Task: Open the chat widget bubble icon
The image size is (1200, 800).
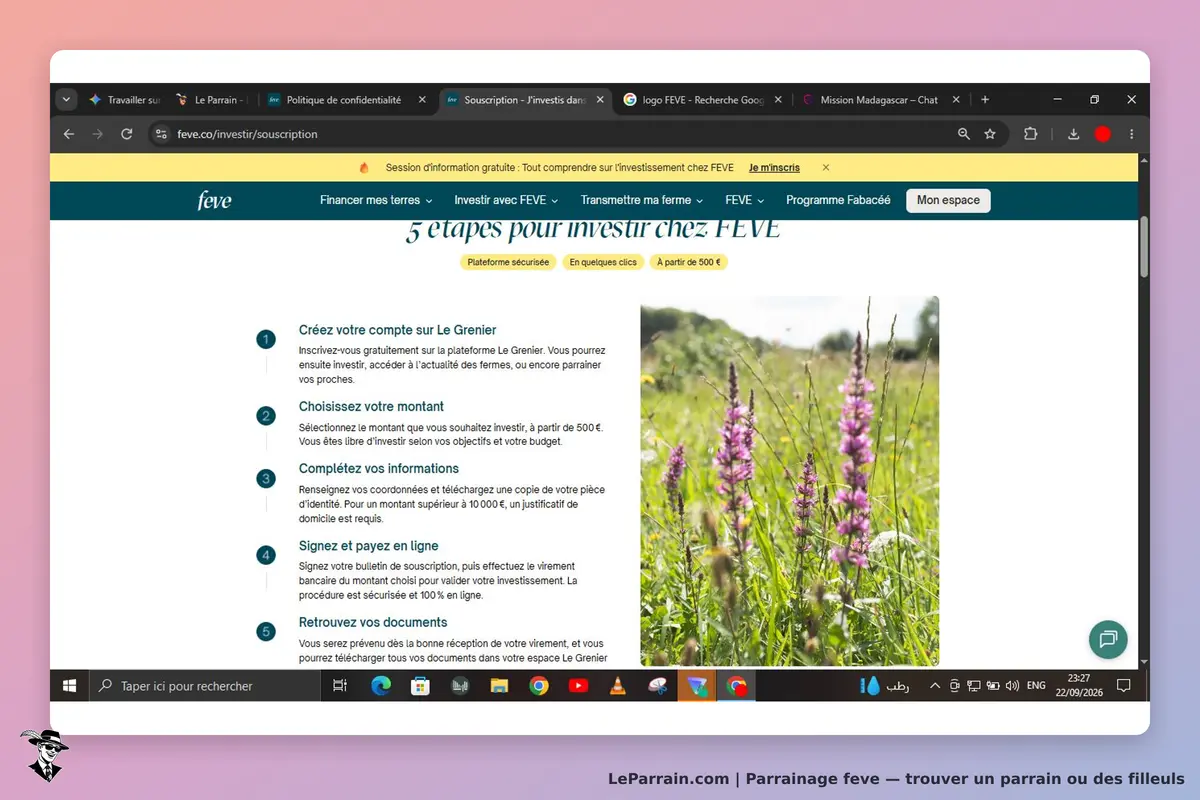Action: (1108, 639)
